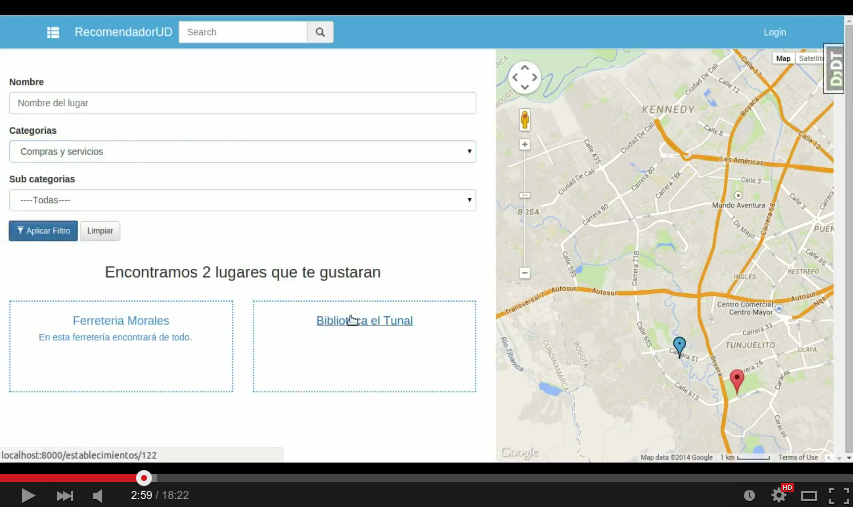Open the RecomendadorUD list menu icon
This screenshot has height=507, width=853.
point(53,33)
